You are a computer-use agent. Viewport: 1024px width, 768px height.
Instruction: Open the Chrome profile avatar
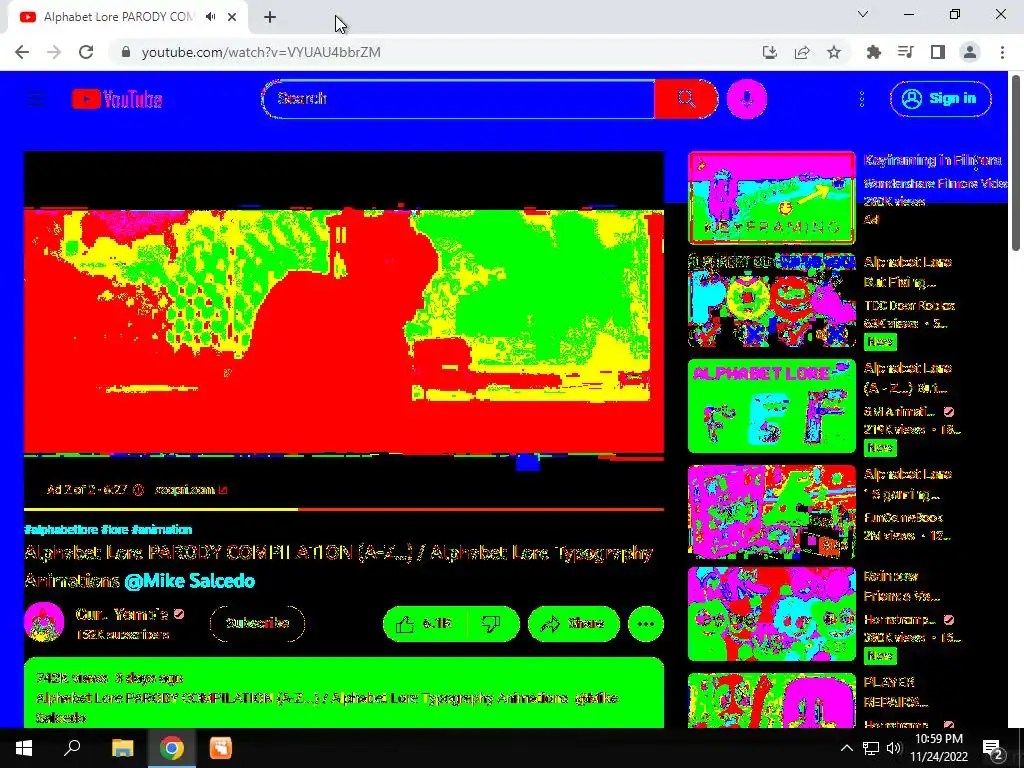[x=970, y=52]
